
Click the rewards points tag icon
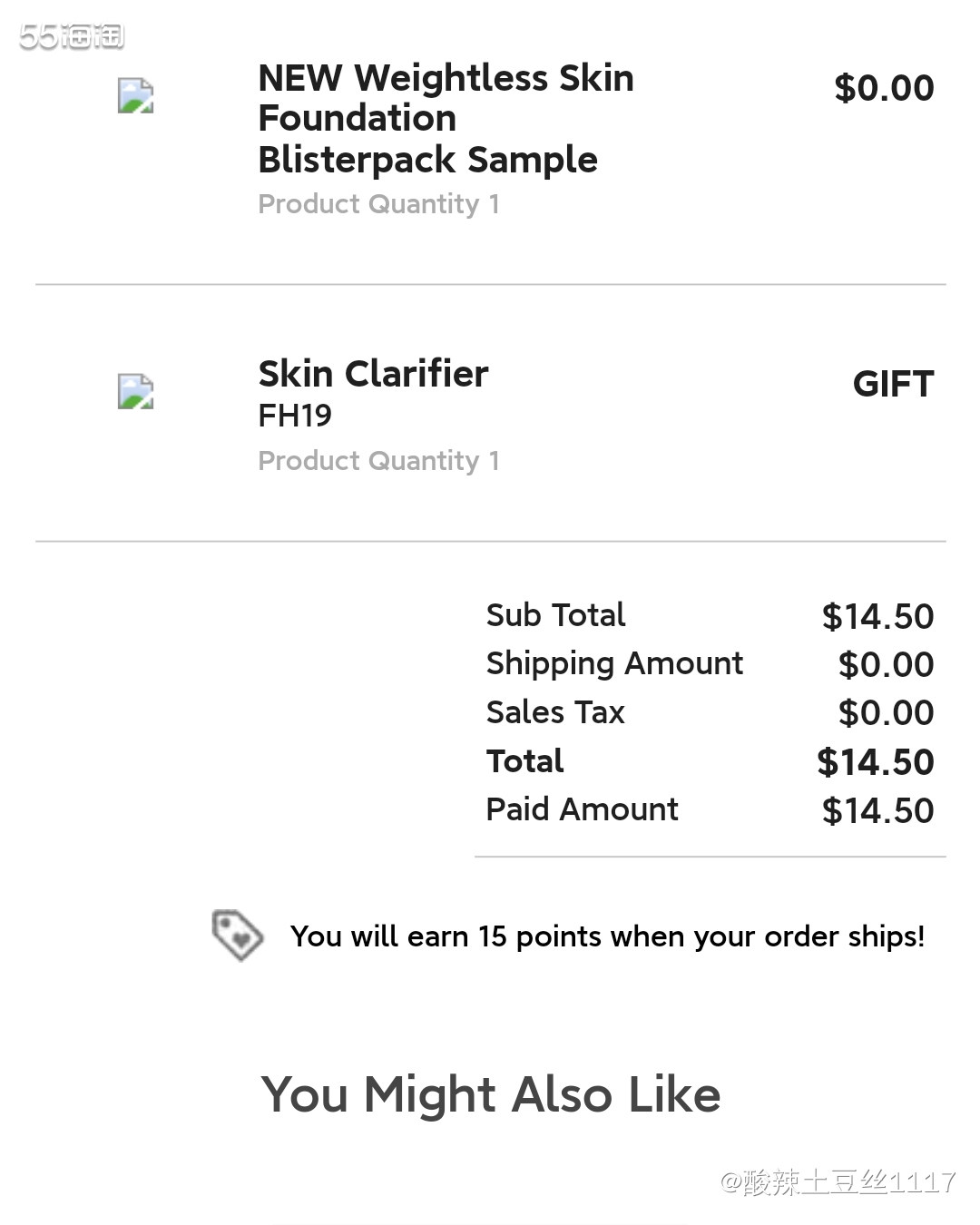pyautogui.click(x=237, y=935)
